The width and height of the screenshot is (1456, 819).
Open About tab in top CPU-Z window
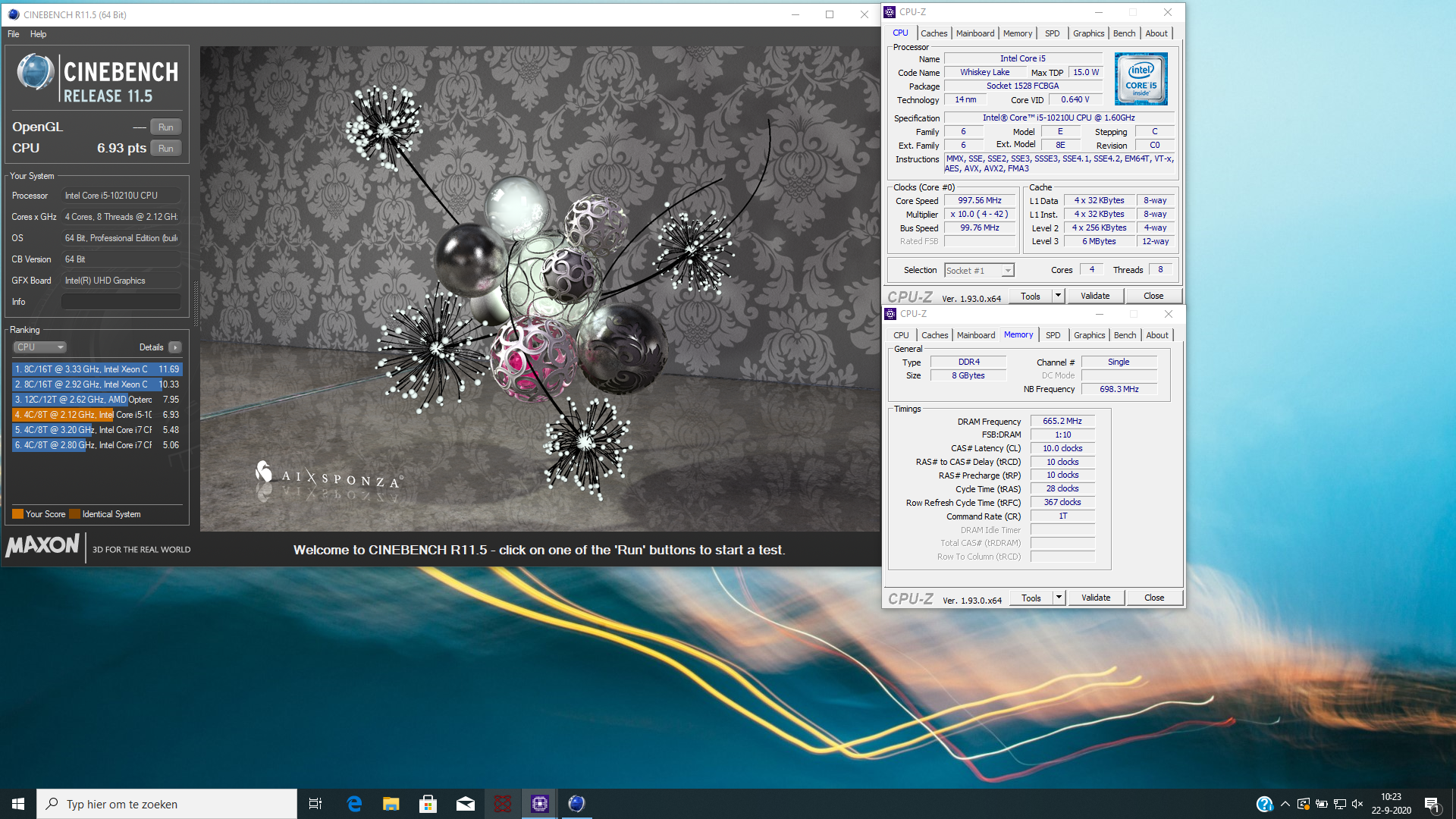pos(1156,33)
